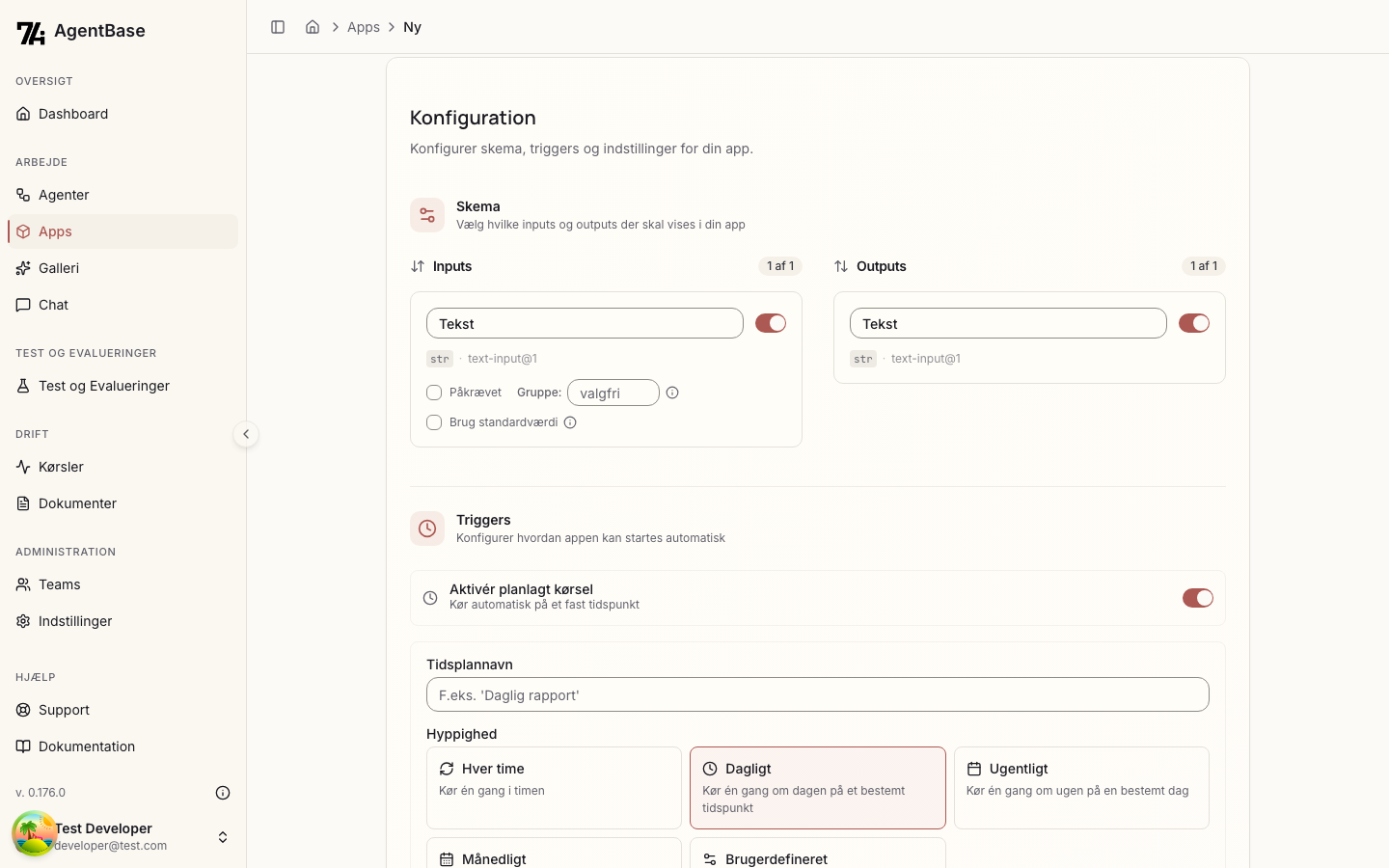
Task: Open Test og Evalueringer link
Action: [x=123, y=386]
